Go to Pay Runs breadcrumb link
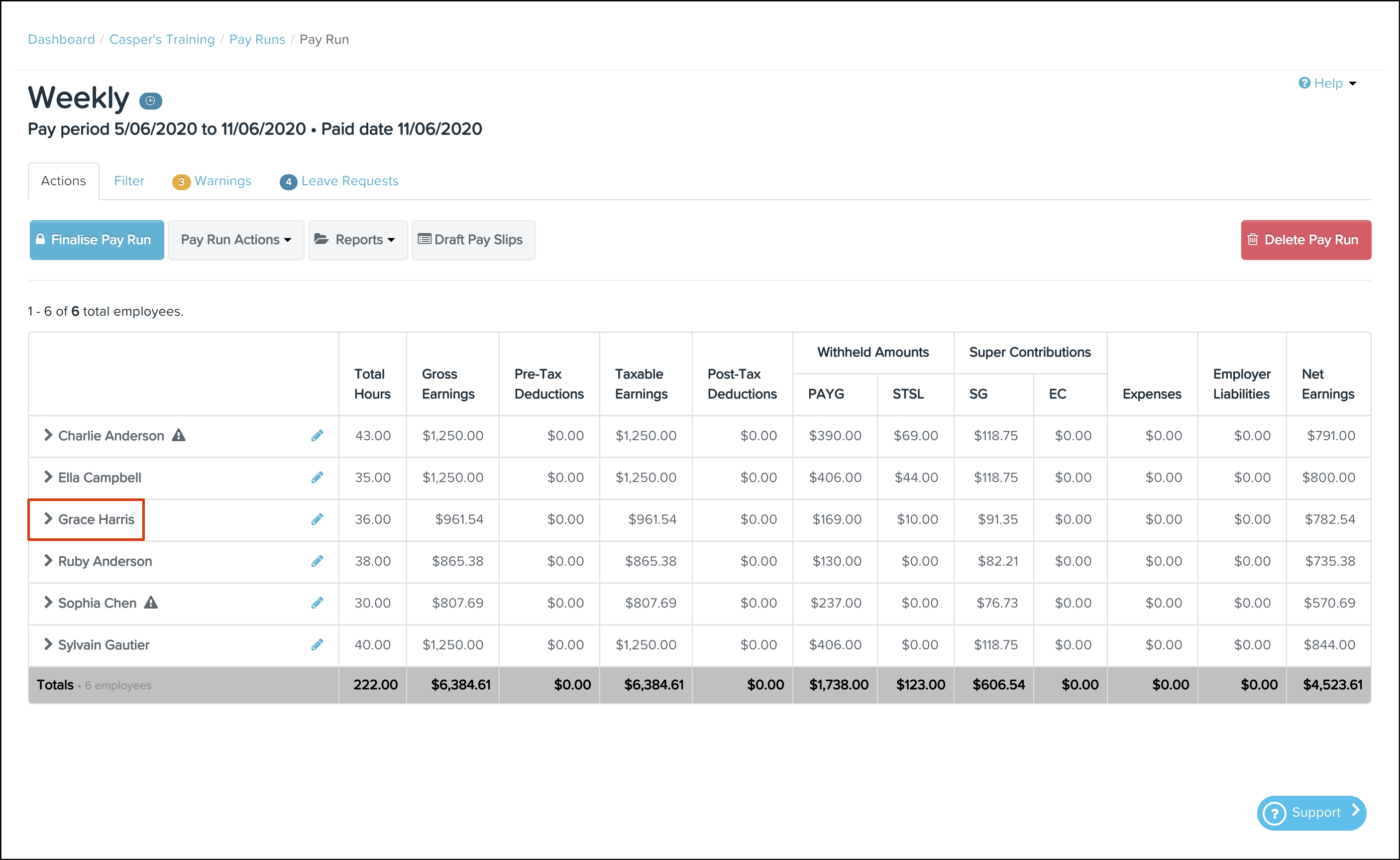Viewport: 1400px width, 860px height. click(x=257, y=39)
